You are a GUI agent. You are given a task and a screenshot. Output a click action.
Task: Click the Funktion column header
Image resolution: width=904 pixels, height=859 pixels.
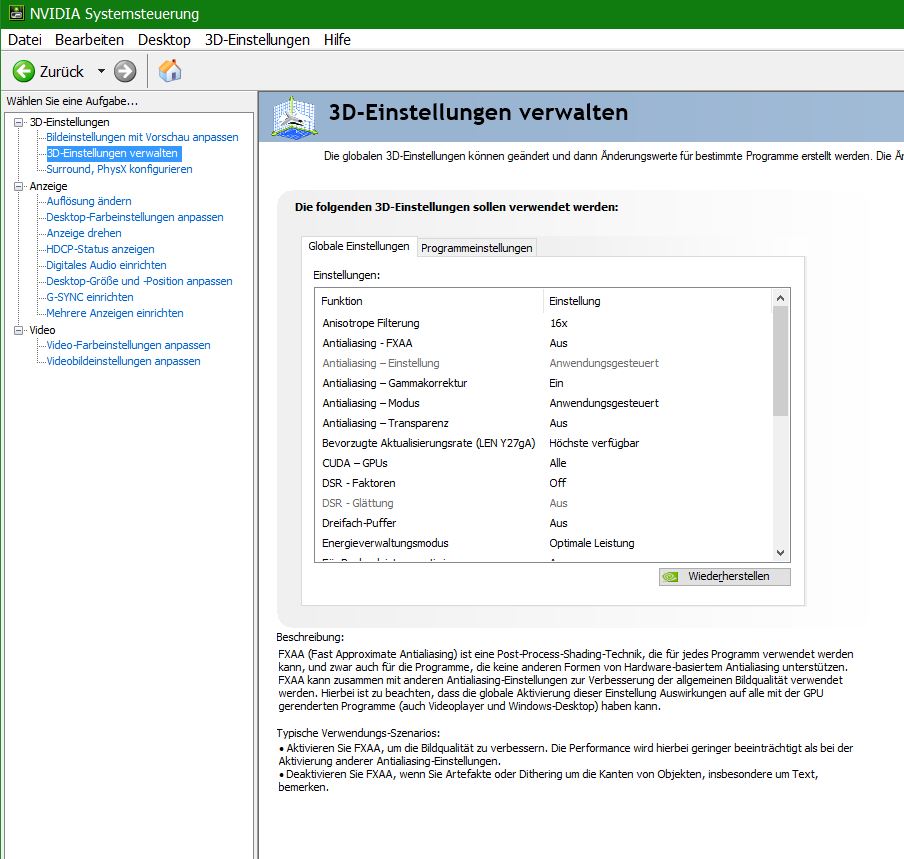tap(429, 301)
